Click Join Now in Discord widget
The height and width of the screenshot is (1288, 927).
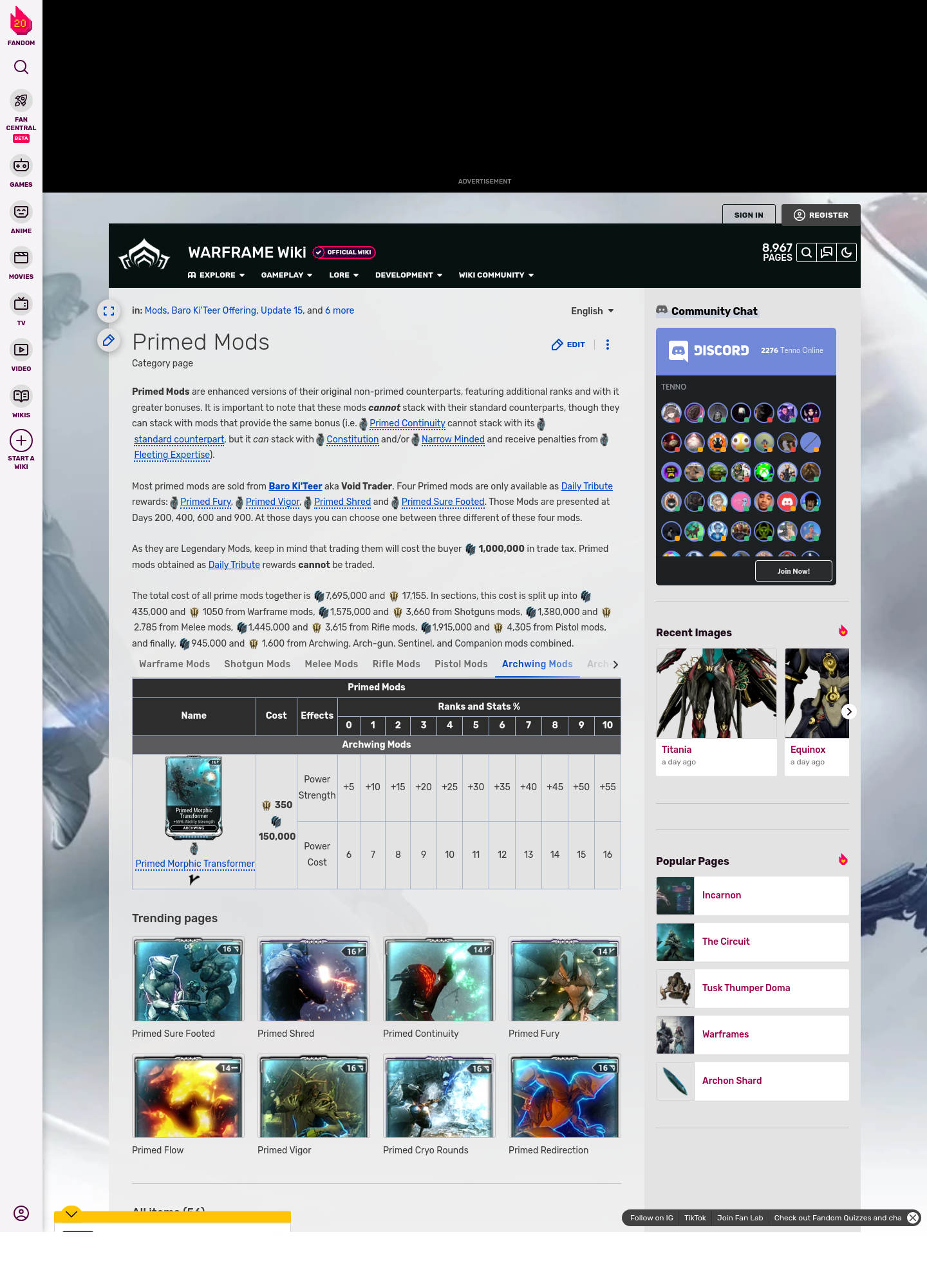pos(793,571)
